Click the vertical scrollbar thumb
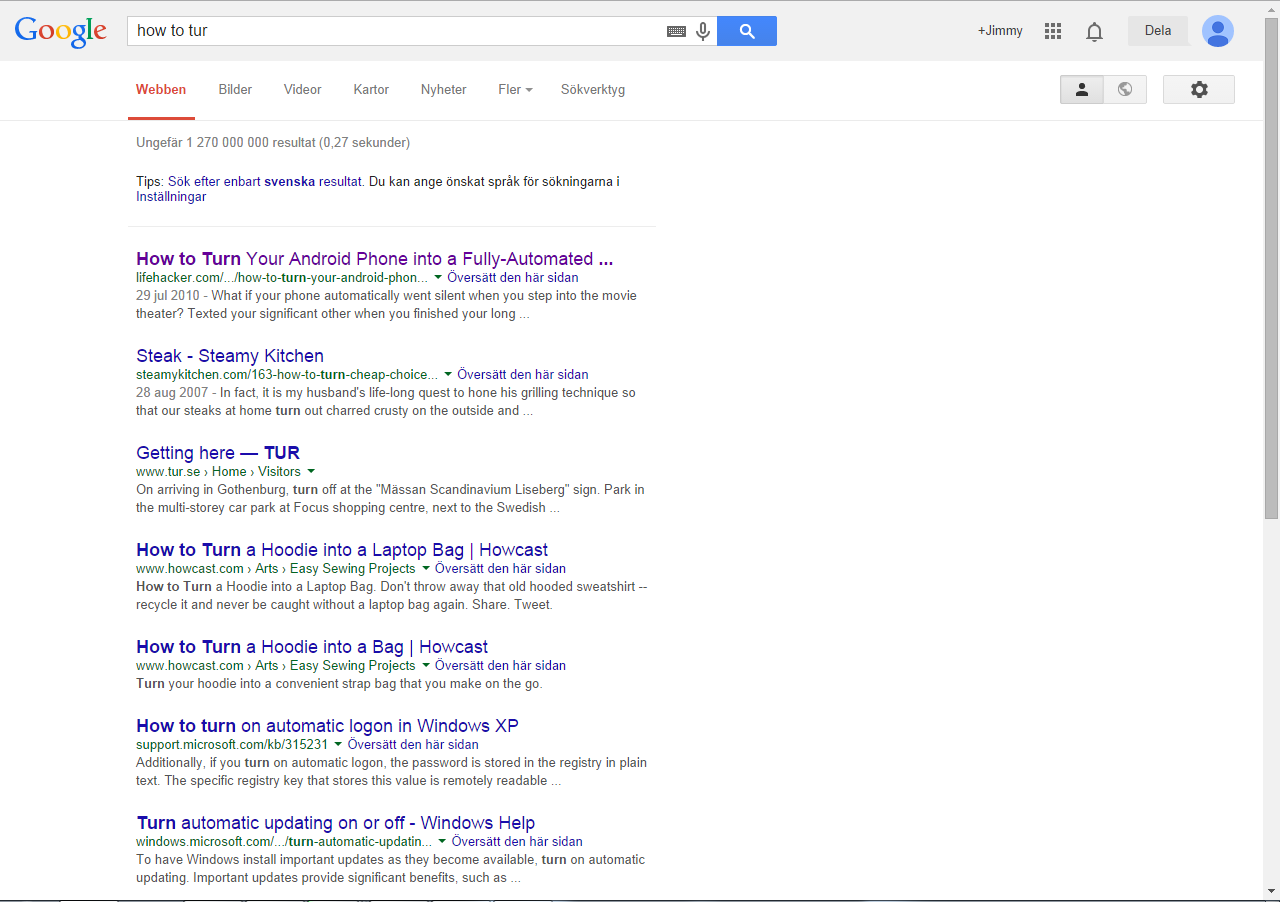The width and height of the screenshot is (1280, 902). (1271, 268)
